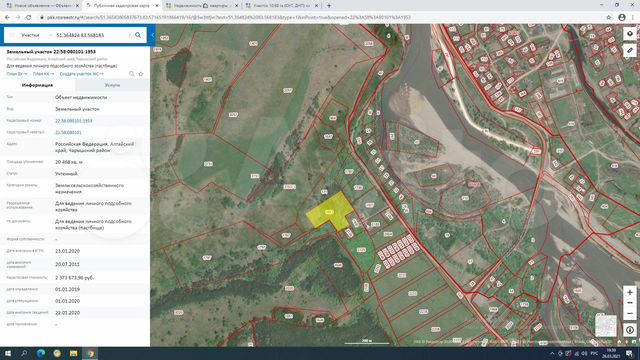Collapse the side panel with blue arrow
The height and width of the screenshot is (360, 640).
click(152, 35)
